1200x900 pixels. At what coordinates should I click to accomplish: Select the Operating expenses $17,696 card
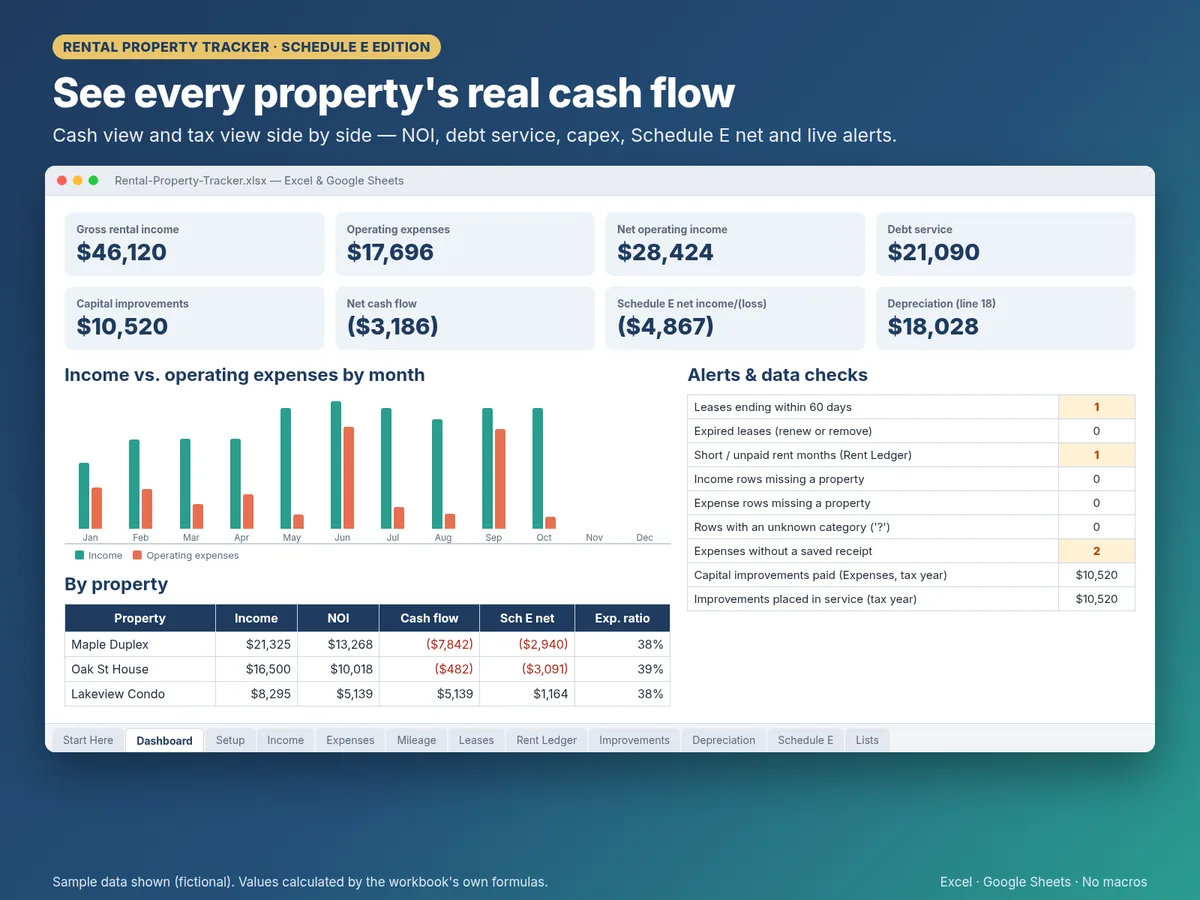pyautogui.click(x=465, y=244)
